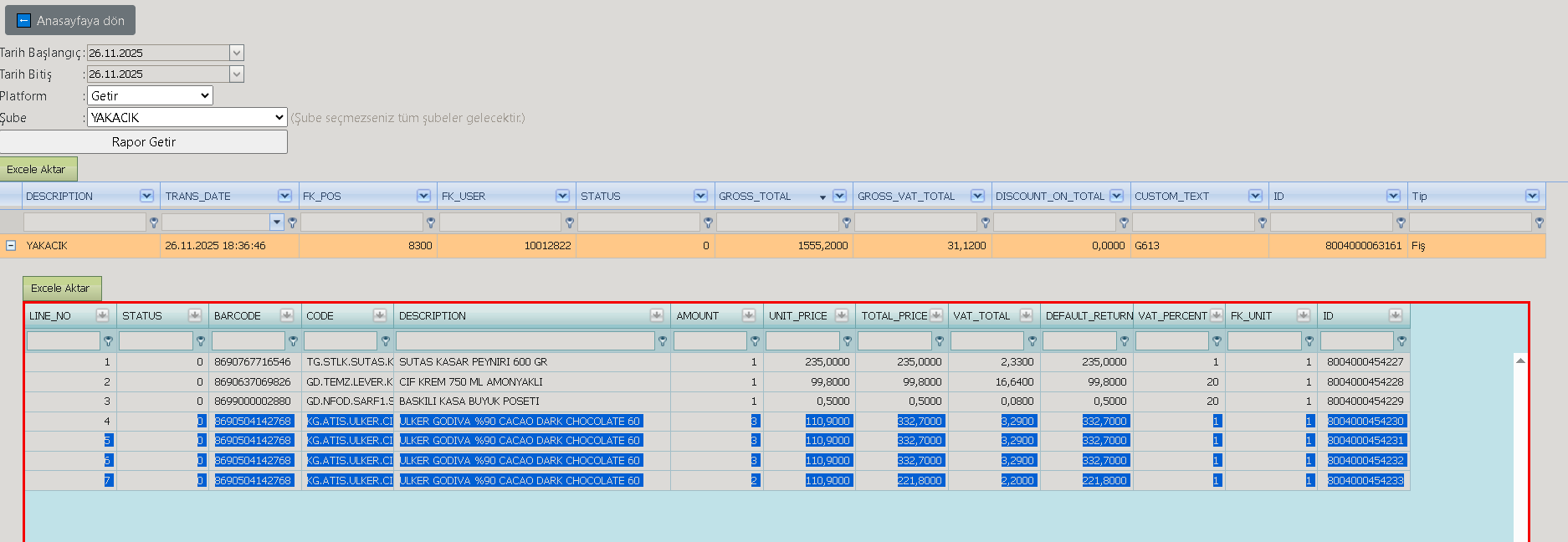Image resolution: width=1568 pixels, height=542 pixels.
Task: Click filter funnel under AMOUNT column
Action: click(x=755, y=341)
